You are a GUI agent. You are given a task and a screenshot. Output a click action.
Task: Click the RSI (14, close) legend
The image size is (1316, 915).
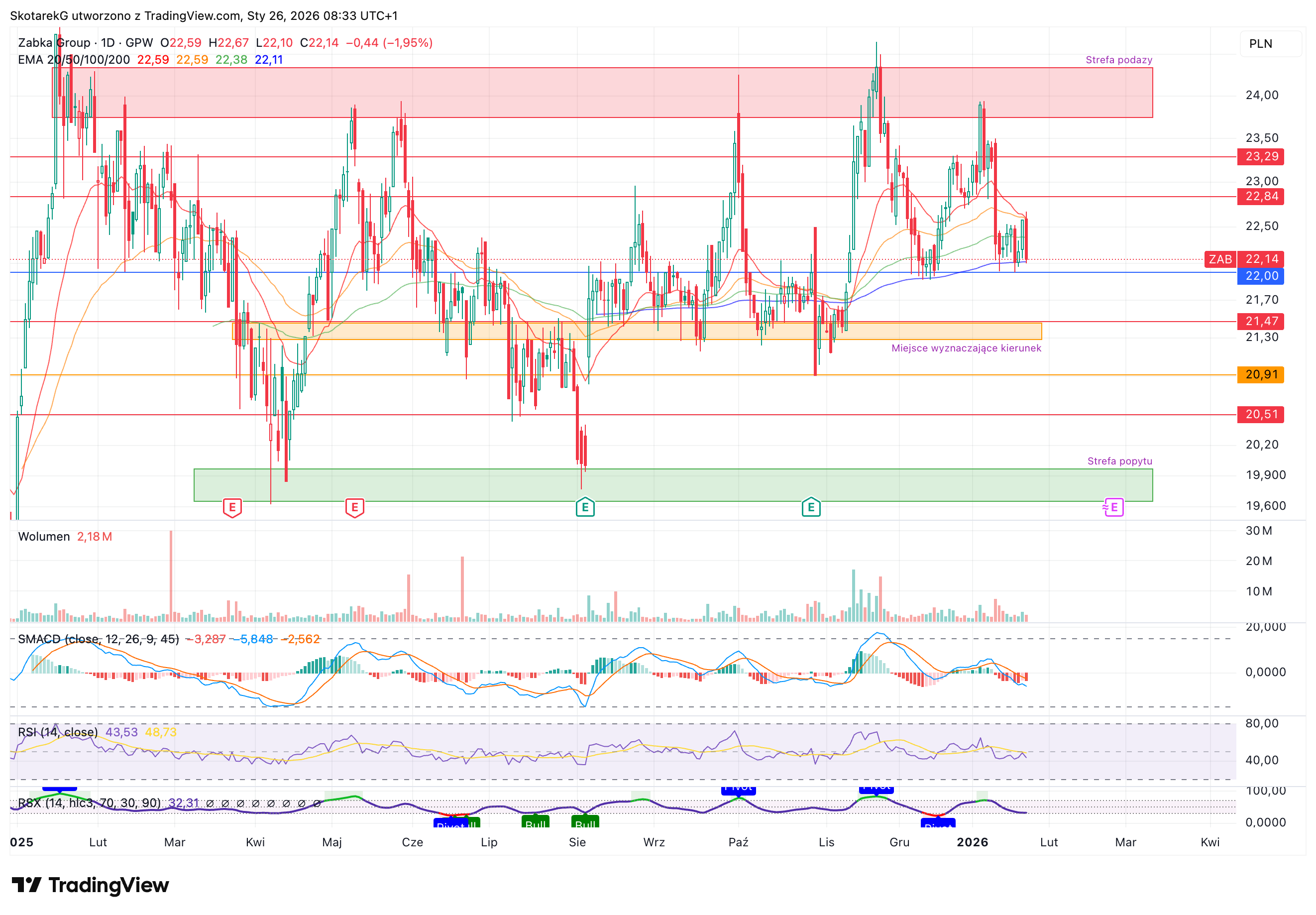(x=58, y=733)
